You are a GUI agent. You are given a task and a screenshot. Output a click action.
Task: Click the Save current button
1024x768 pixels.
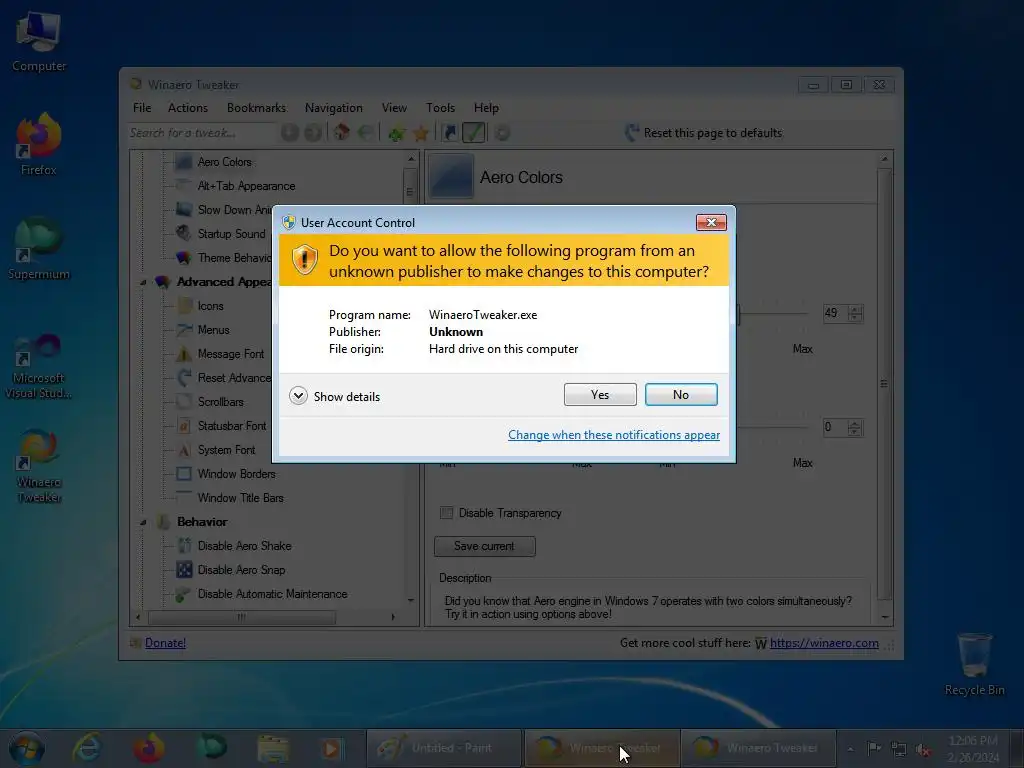coord(485,546)
